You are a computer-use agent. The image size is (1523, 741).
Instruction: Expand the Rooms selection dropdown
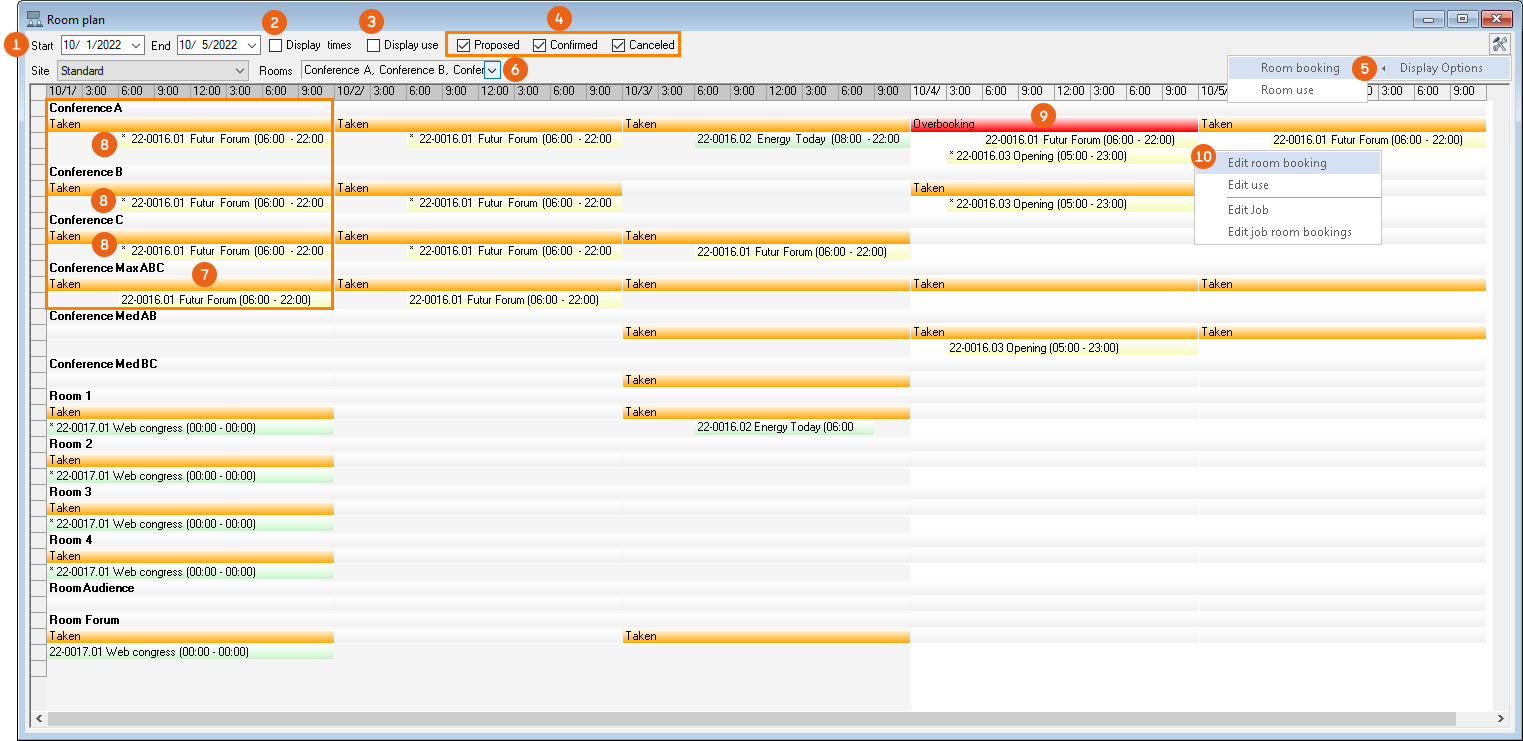(492, 70)
